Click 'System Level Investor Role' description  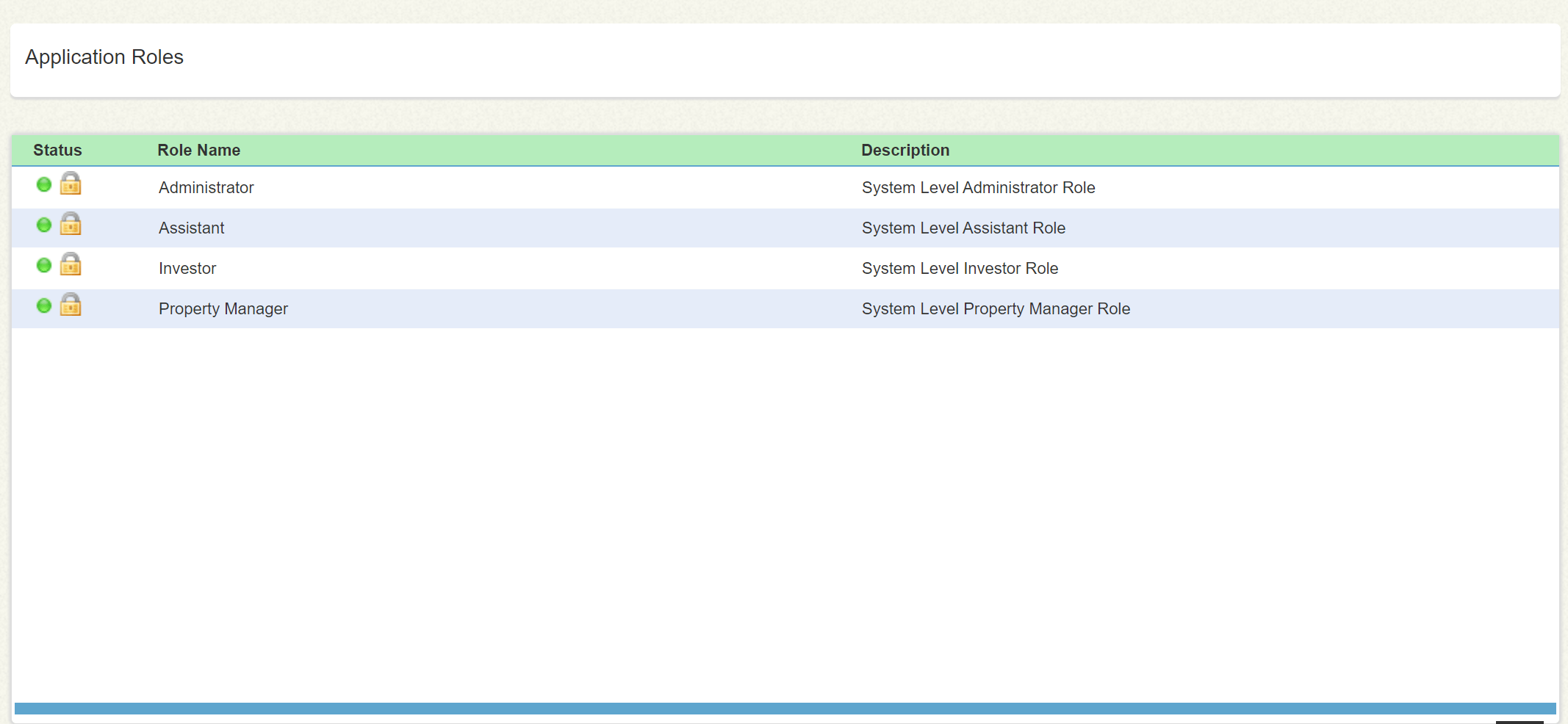click(960, 268)
